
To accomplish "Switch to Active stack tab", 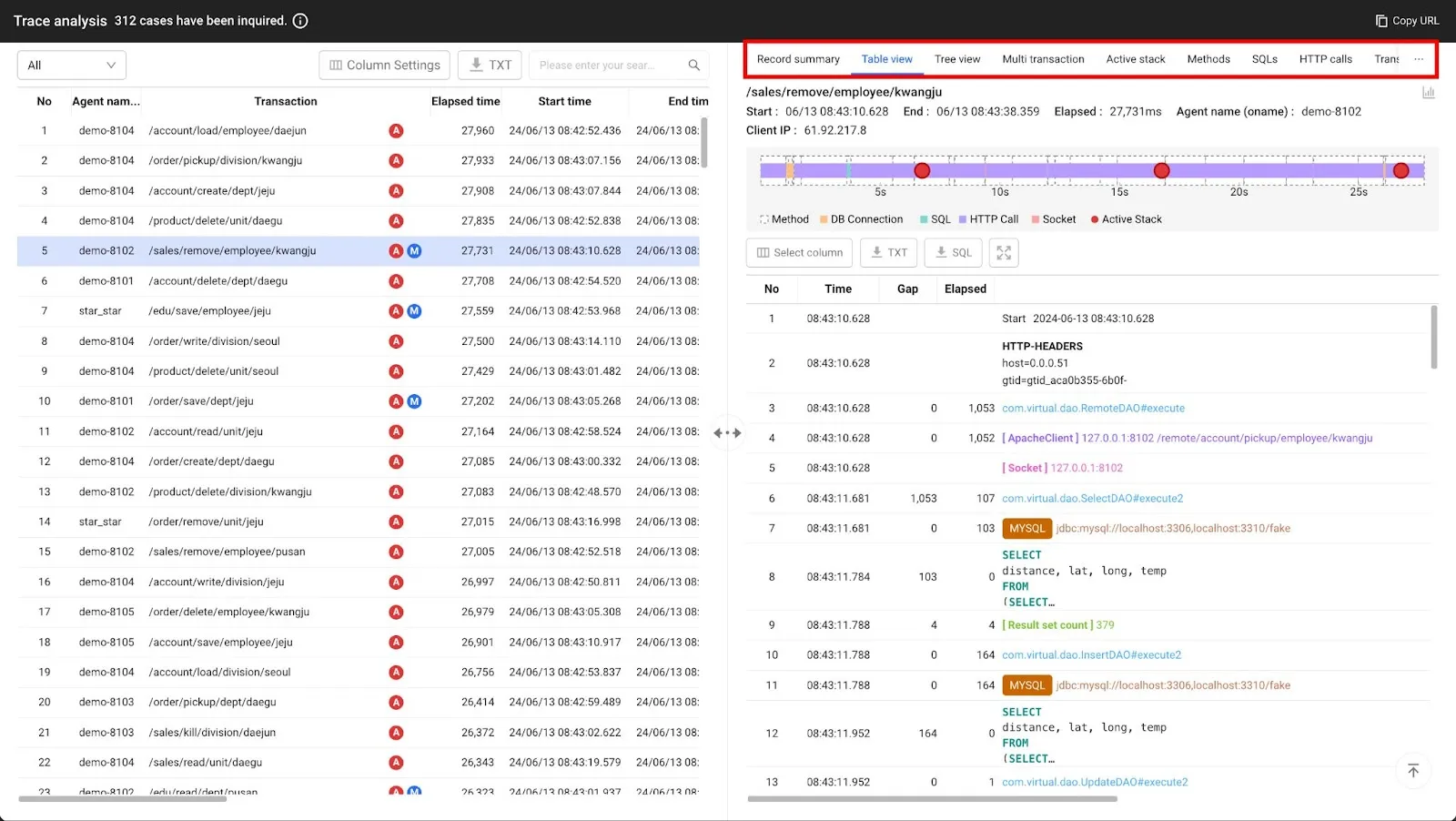I will [x=1136, y=59].
